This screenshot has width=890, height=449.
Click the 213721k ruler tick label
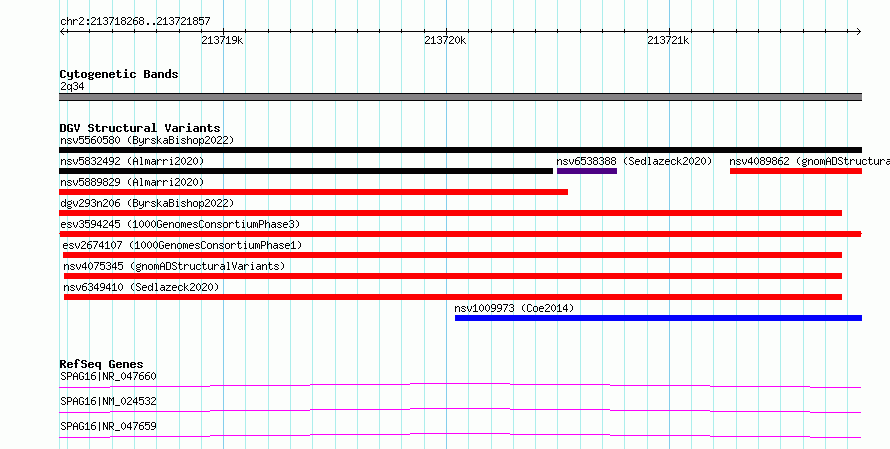pos(669,40)
